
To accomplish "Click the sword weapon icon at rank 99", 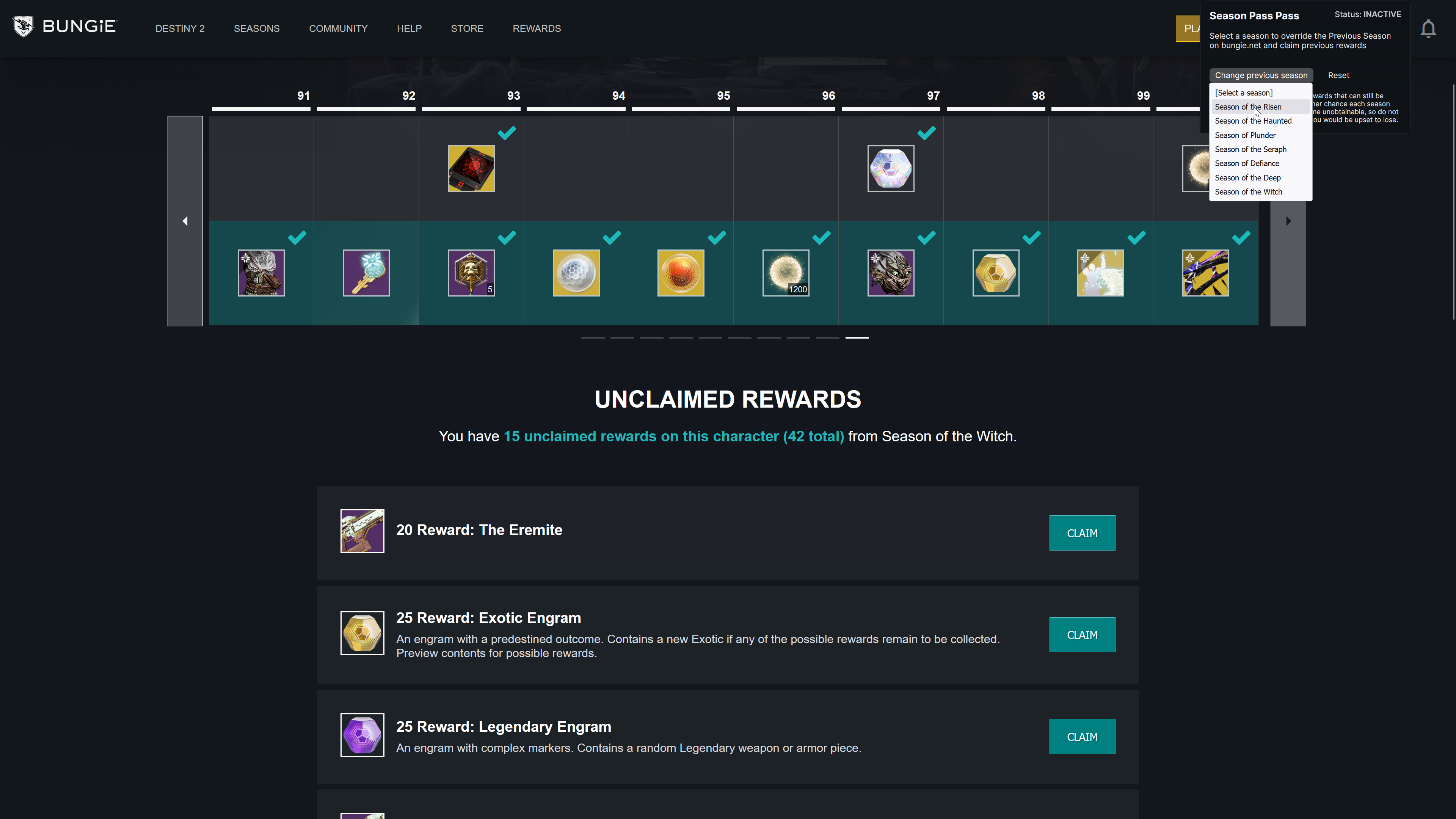I will click(1206, 272).
